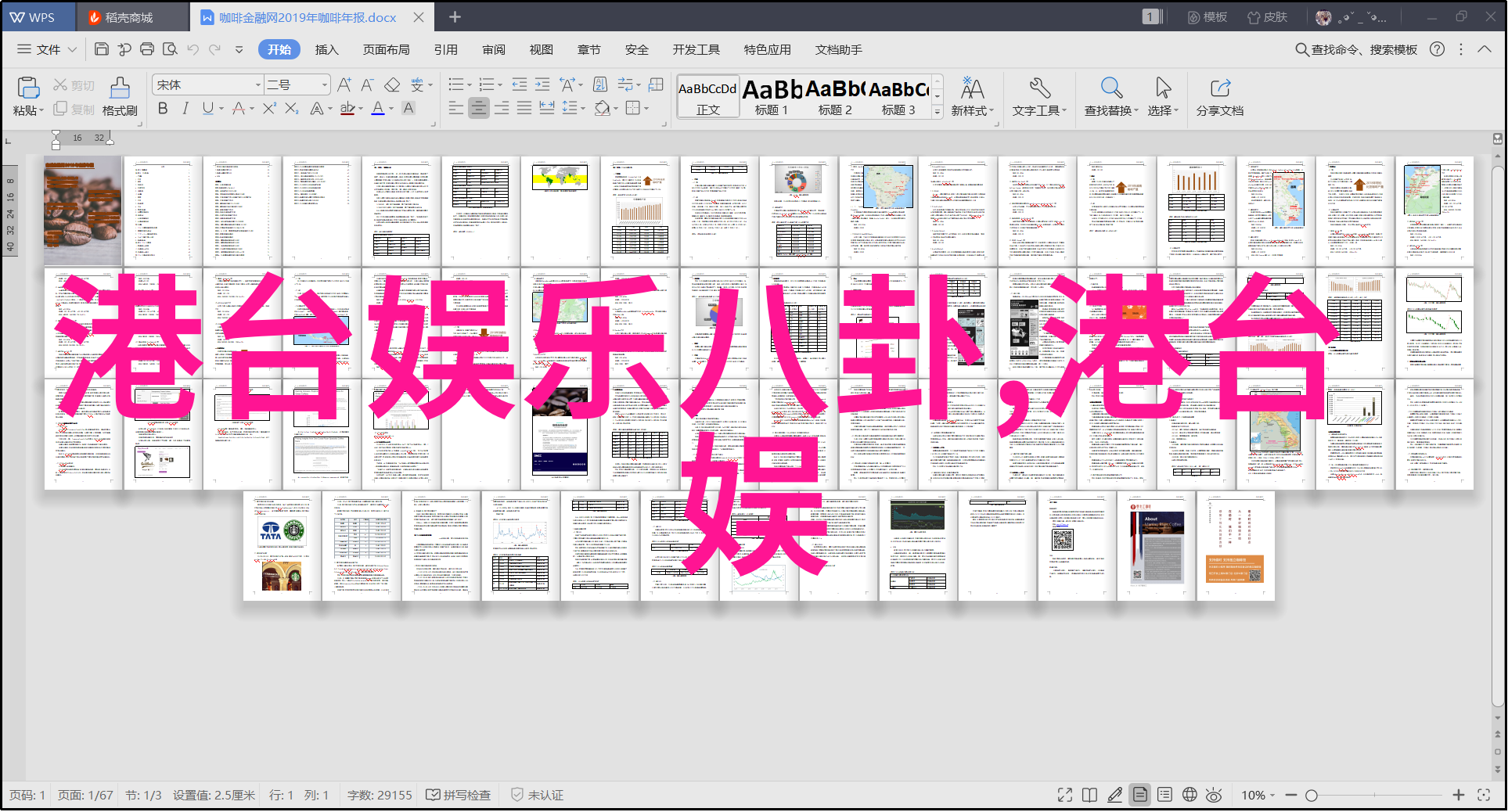Enable eye protection mode in status bar
This screenshot has height=812, width=1508.
point(1214,795)
